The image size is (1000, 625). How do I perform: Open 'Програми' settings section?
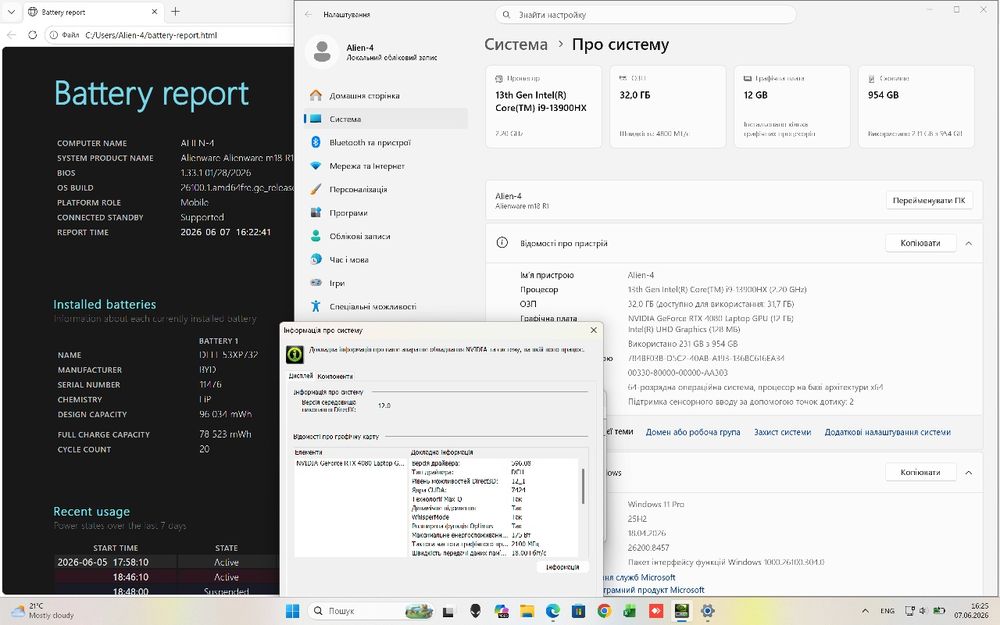[x=386, y=213]
